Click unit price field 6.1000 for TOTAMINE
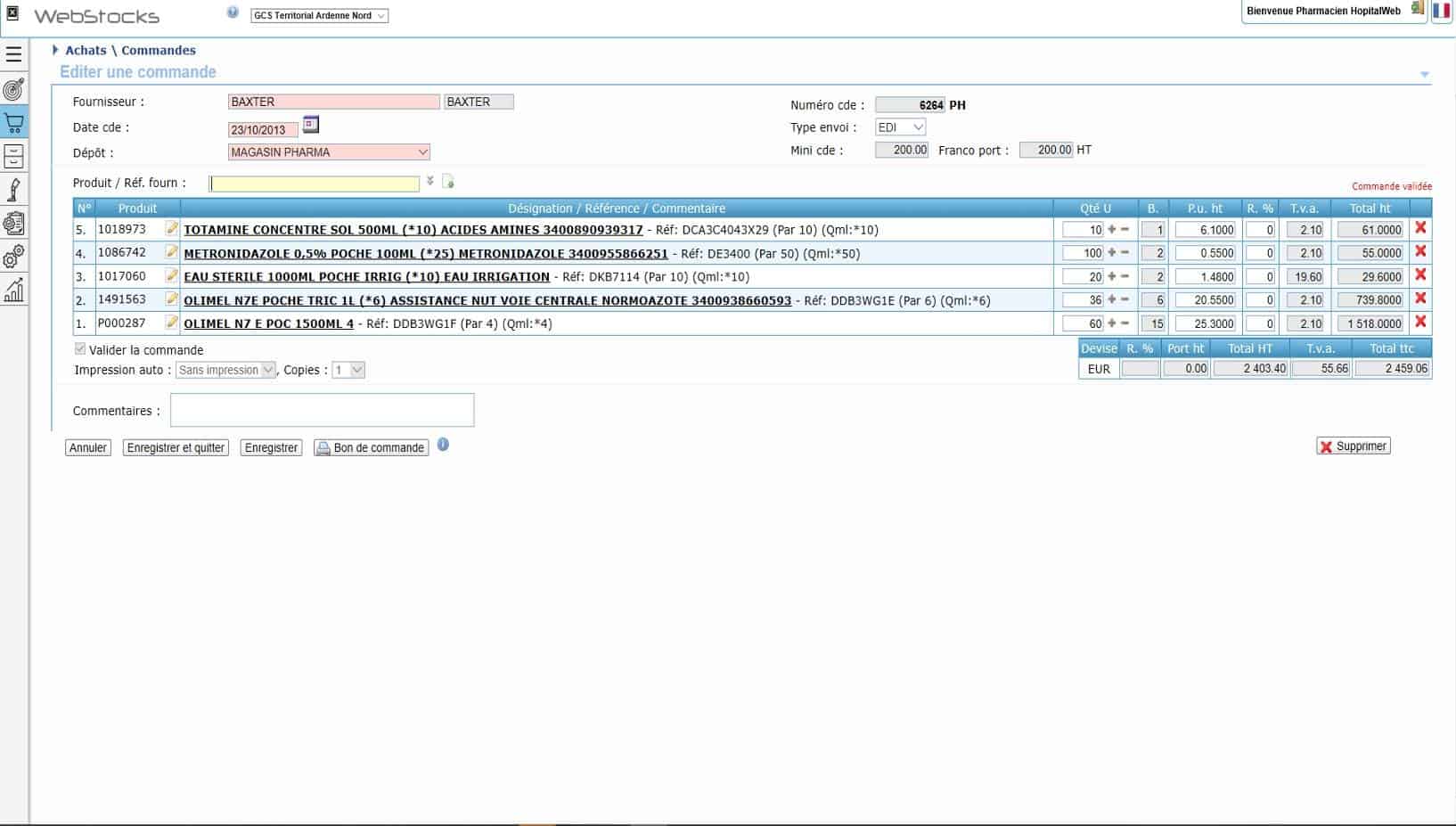The height and width of the screenshot is (826, 1456). point(1206,230)
